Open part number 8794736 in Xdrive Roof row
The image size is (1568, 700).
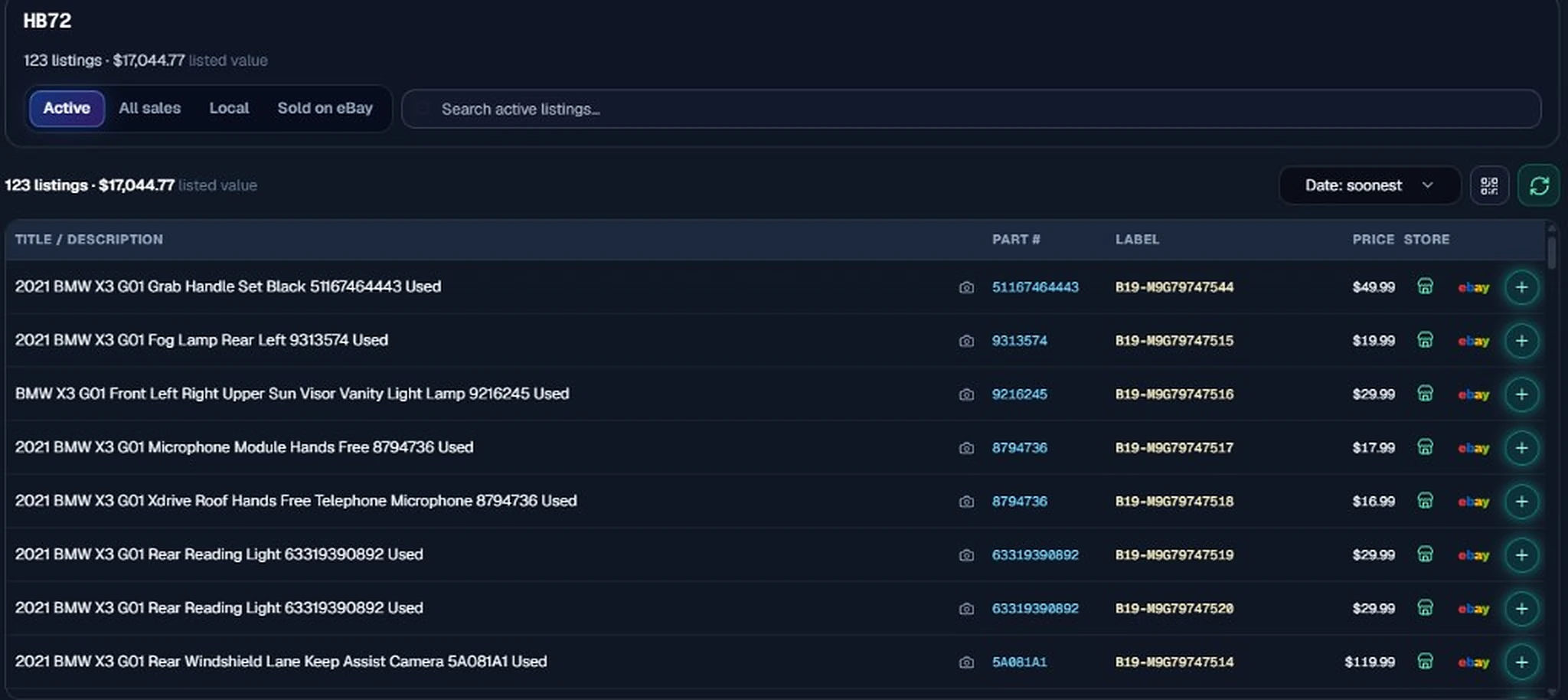[1019, 502]
